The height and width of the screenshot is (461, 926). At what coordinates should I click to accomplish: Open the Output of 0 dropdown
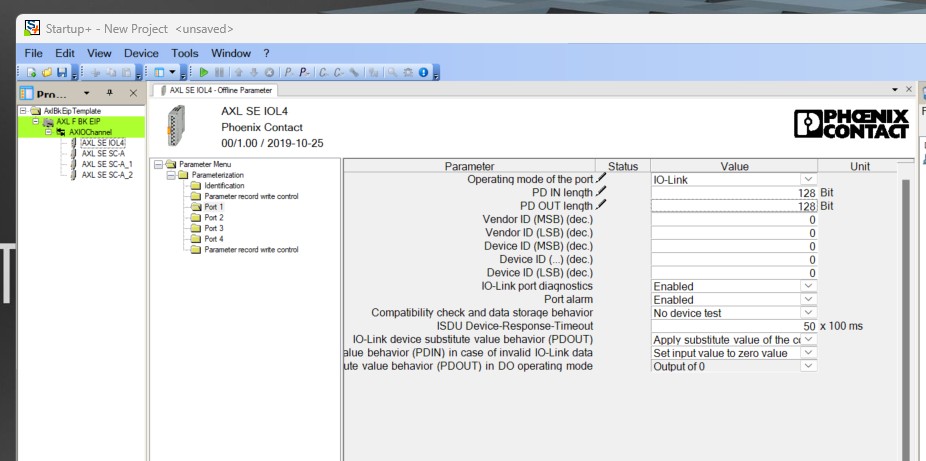pos(808,366)
